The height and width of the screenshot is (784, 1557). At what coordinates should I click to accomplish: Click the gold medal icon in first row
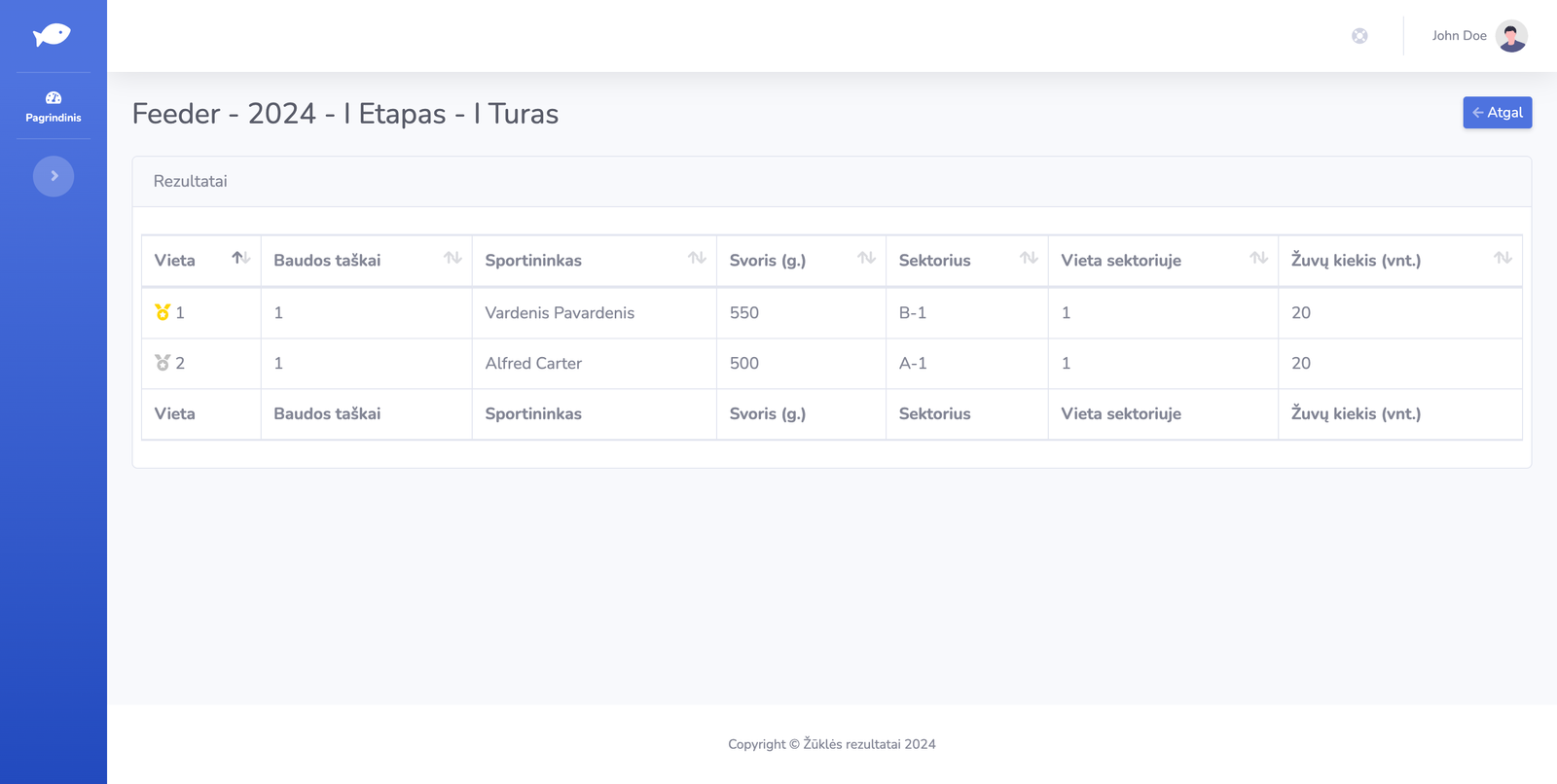tap(163, 312)
